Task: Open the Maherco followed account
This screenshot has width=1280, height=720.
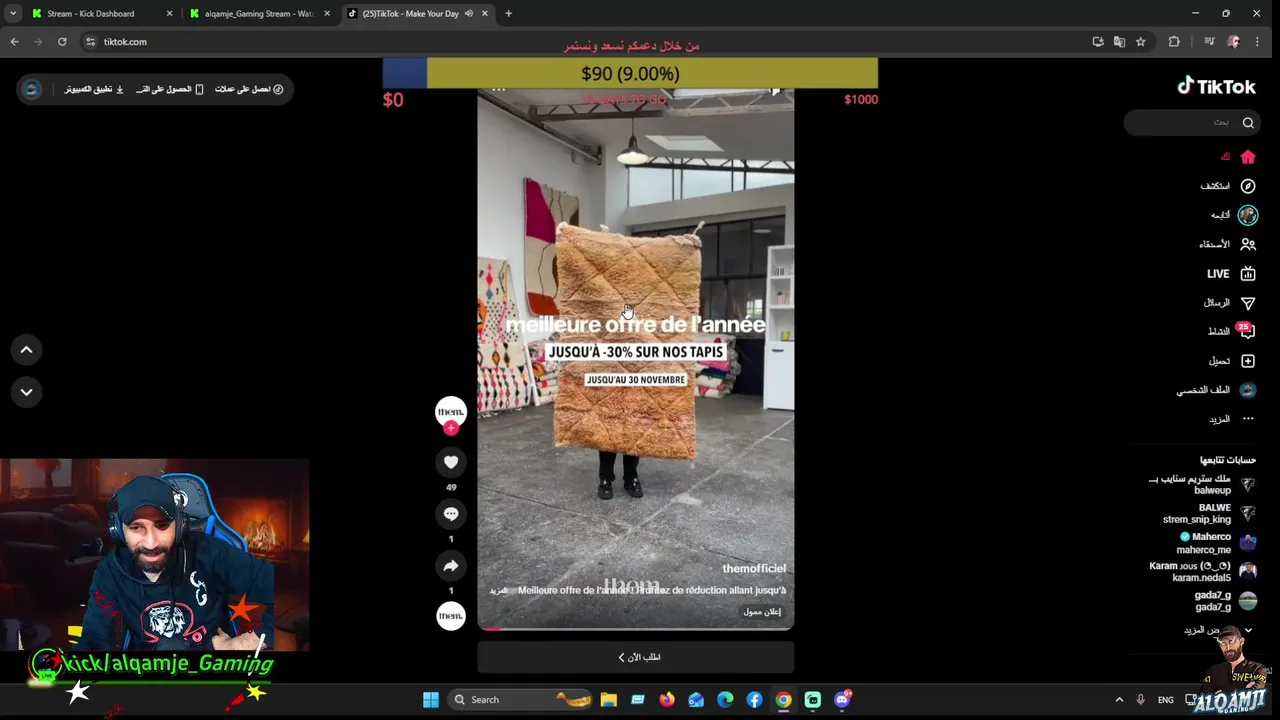Action: 1215,543
